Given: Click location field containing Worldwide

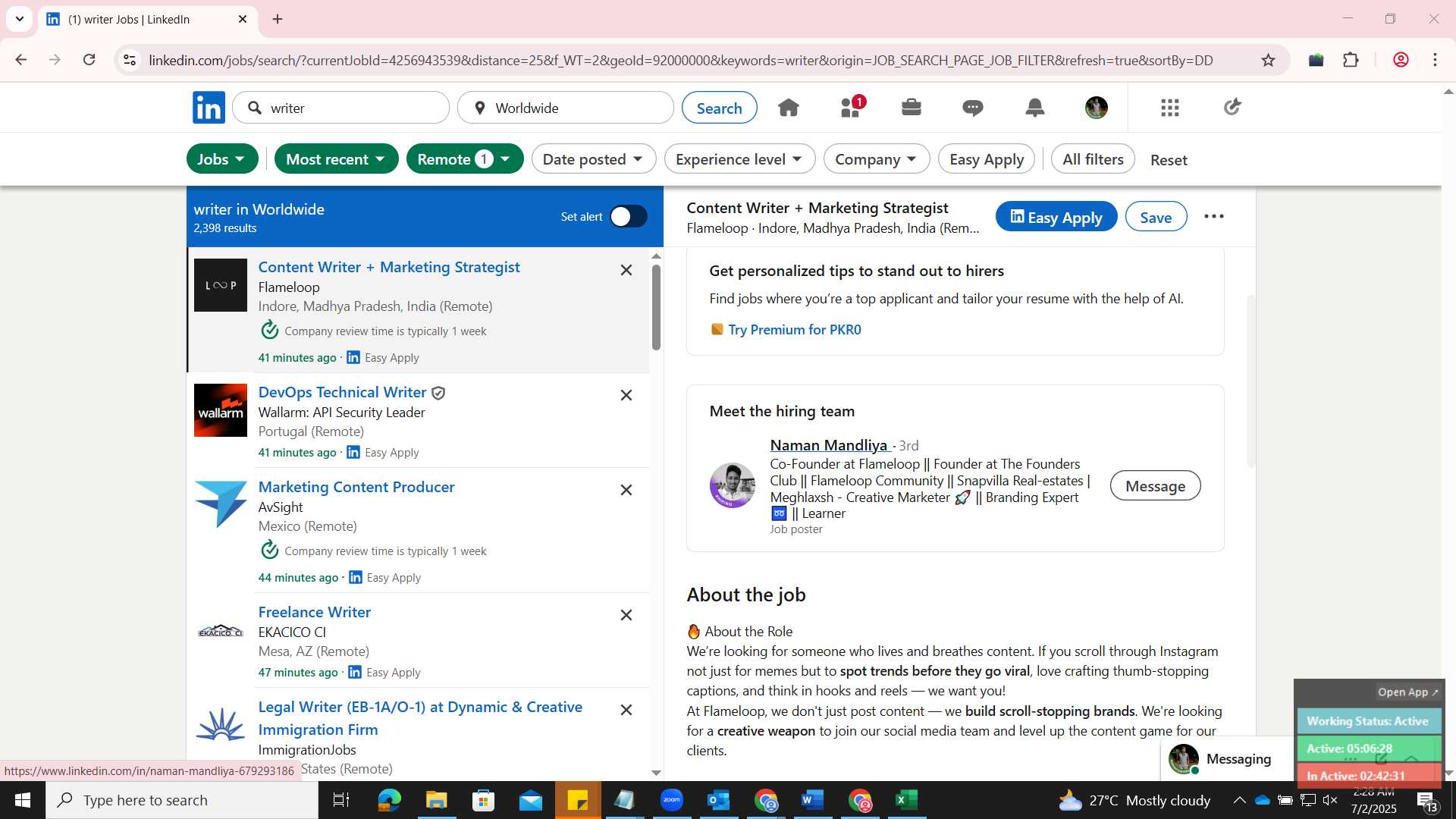Looking at the screenshot, I should [566, 108].
